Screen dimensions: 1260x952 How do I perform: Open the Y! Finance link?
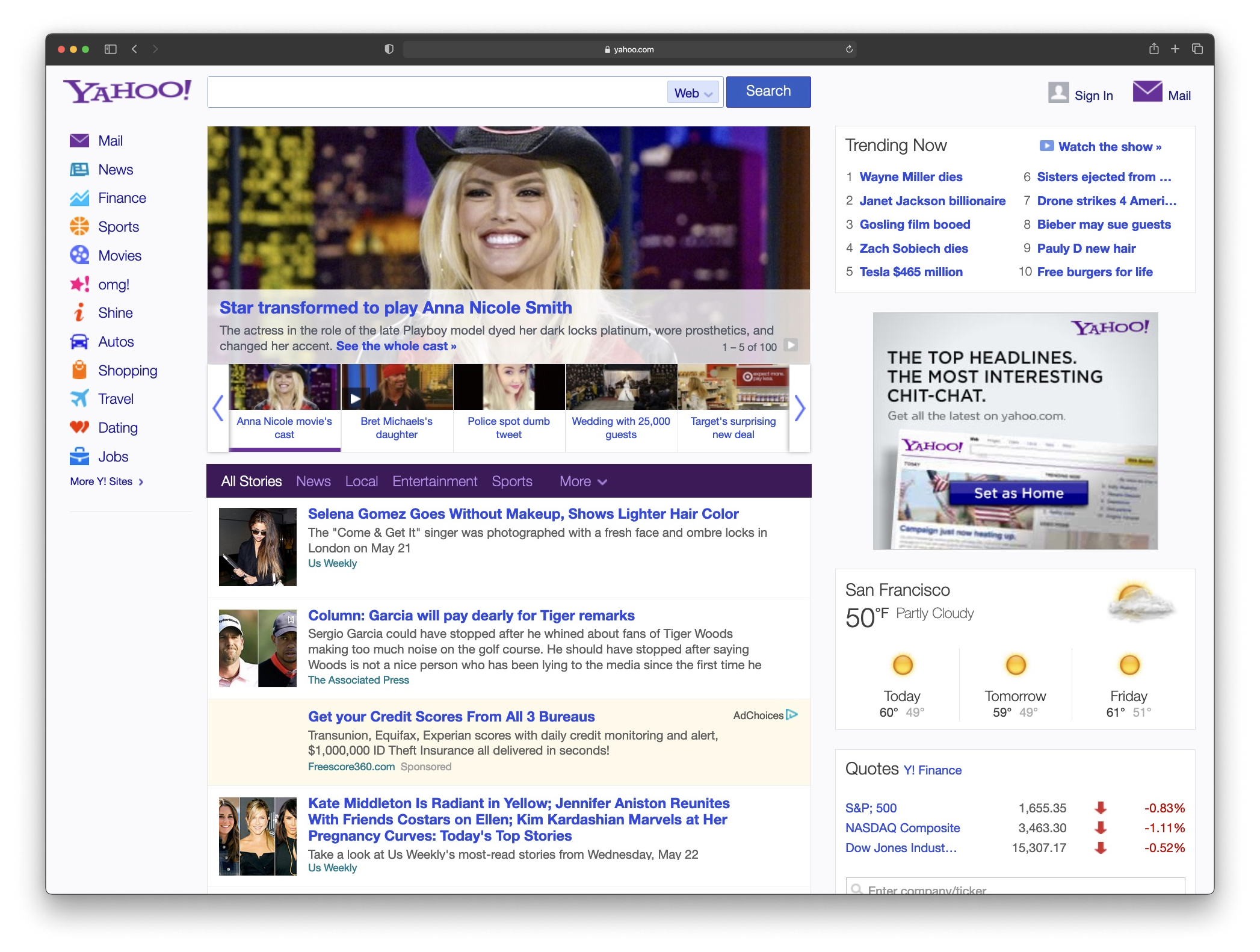[932, 770]
